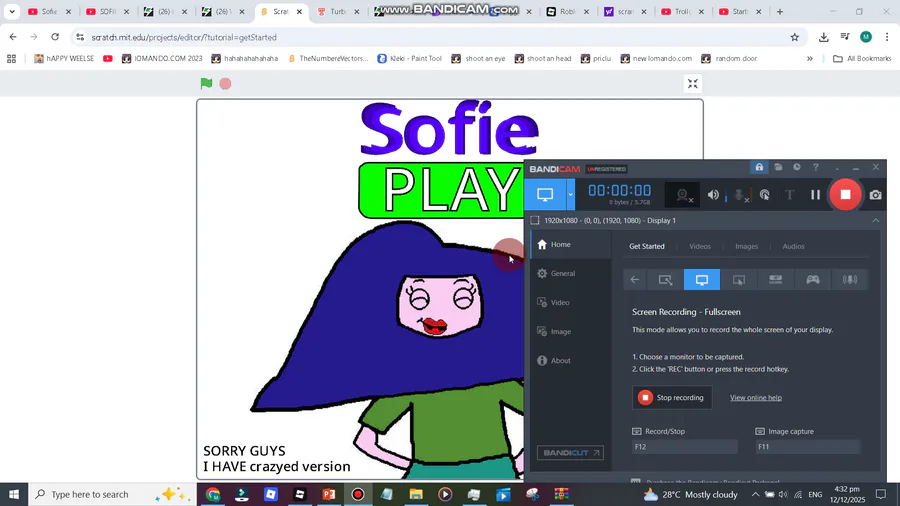Switch to Videos tab
This screenshot has width=900, height=506.
point(700,246)
